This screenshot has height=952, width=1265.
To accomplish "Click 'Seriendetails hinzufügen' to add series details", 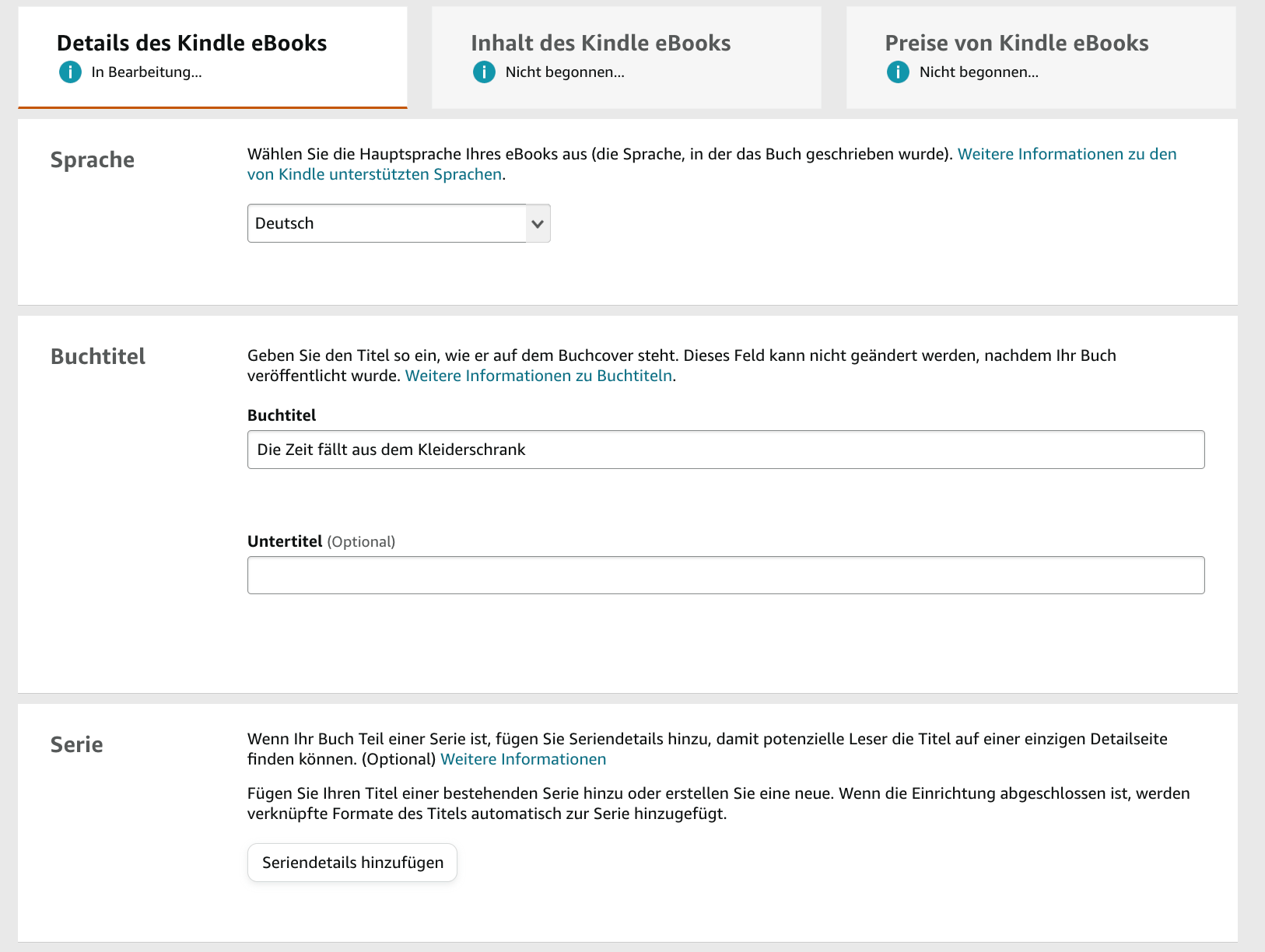I will pos(352,862).
